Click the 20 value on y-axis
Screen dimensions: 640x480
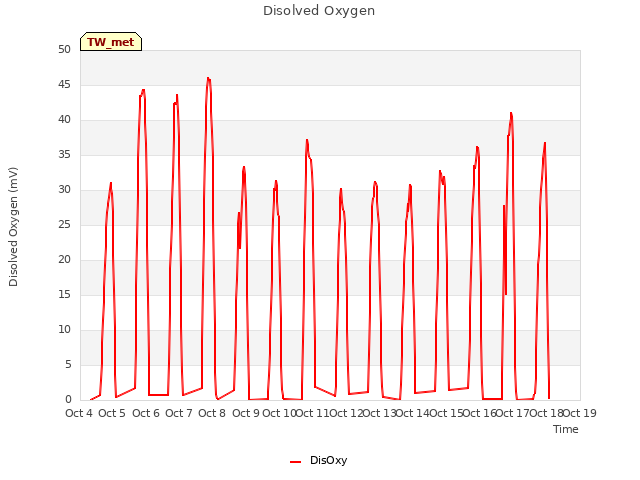tap(64, 260)
